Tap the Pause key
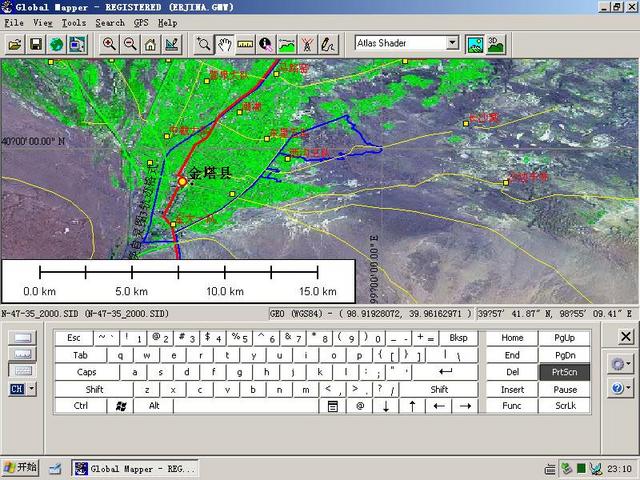 click(x=565, y=389)
